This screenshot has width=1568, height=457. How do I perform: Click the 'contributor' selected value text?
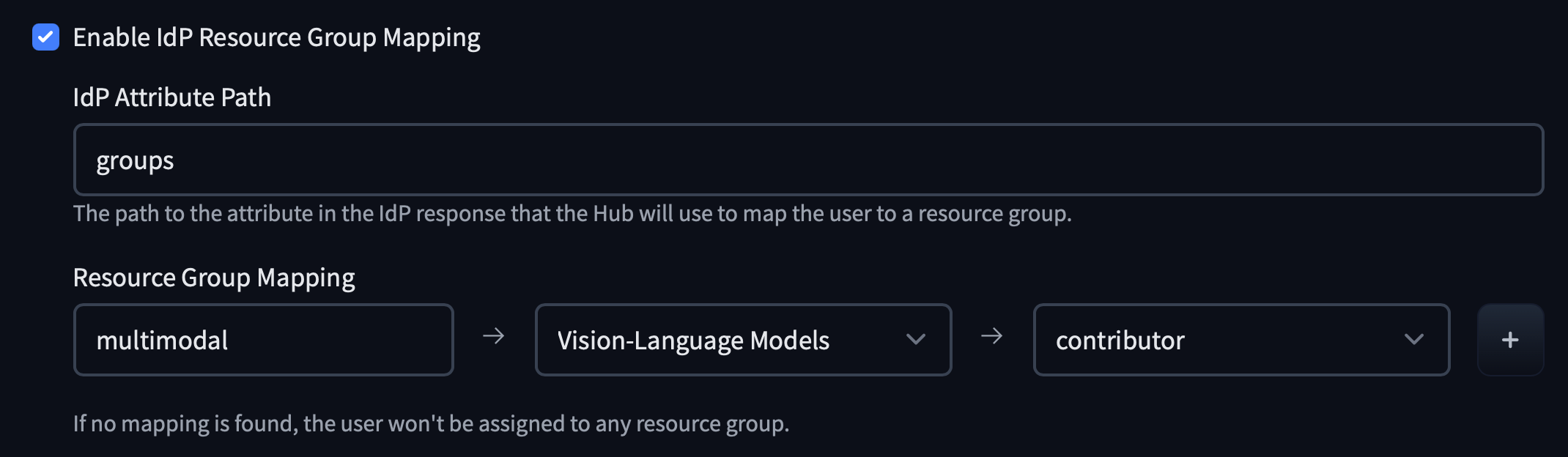(x=1120, y=341)
